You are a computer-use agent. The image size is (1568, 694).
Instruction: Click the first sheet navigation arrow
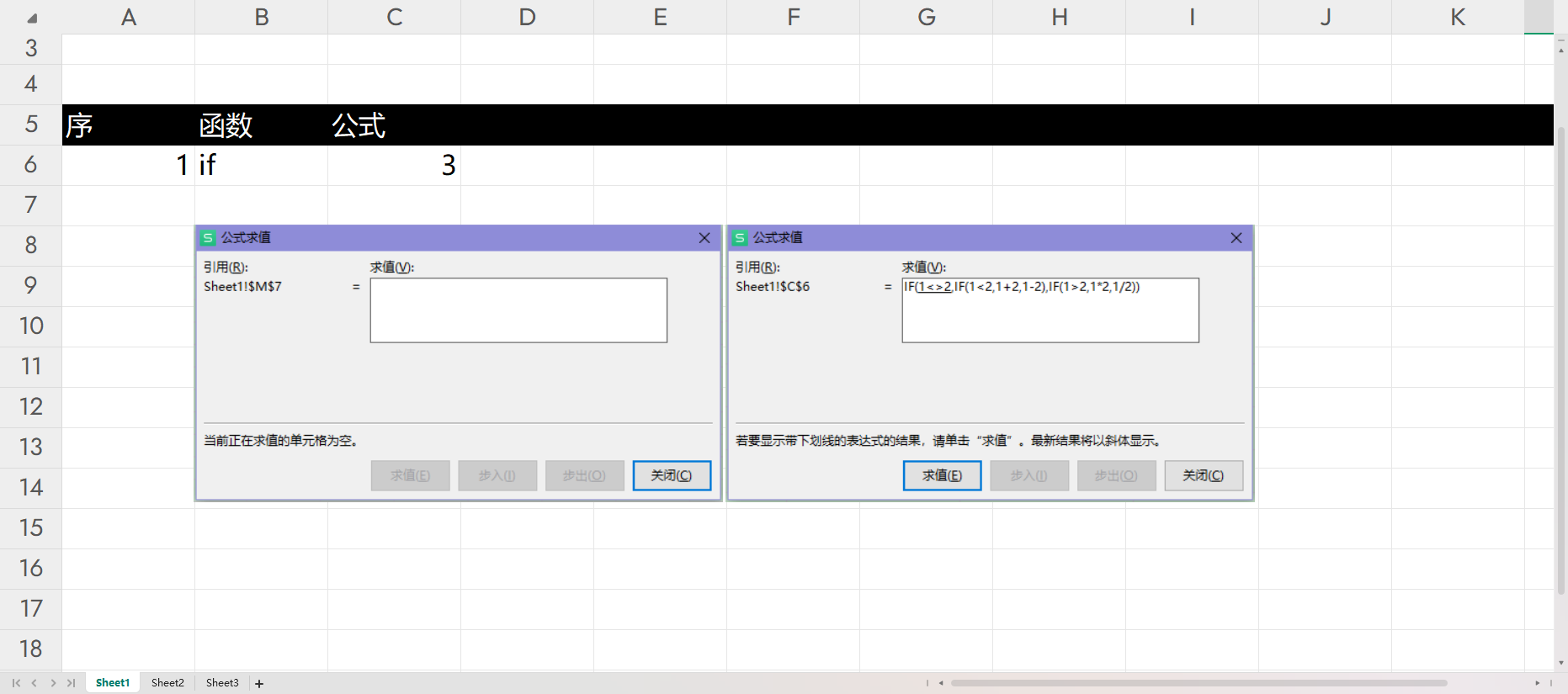click(16, 683)
